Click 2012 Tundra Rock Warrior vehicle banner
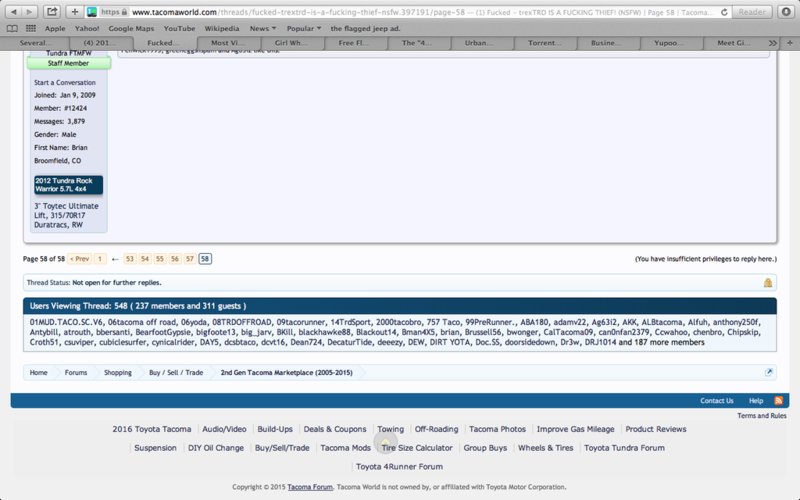The width and height of the screenshot is (800, 500). coord(68,185)
